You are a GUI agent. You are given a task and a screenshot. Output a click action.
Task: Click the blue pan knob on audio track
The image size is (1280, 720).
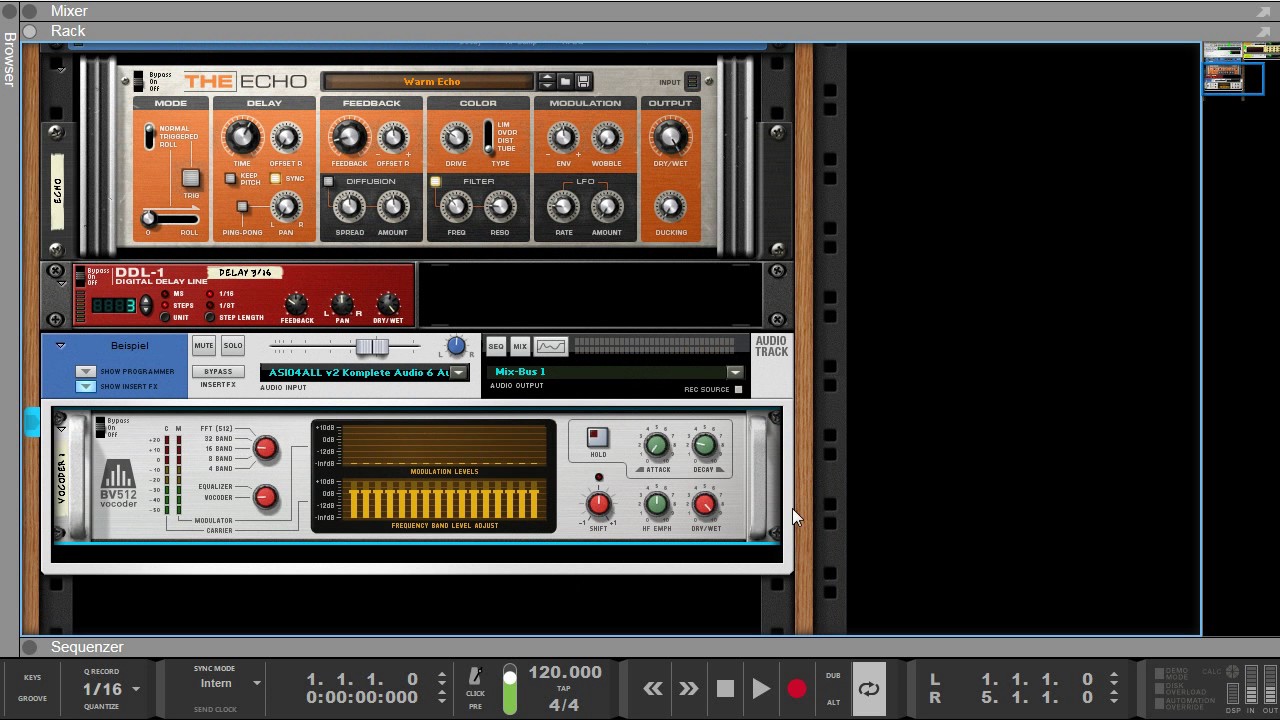click(456, 346)
